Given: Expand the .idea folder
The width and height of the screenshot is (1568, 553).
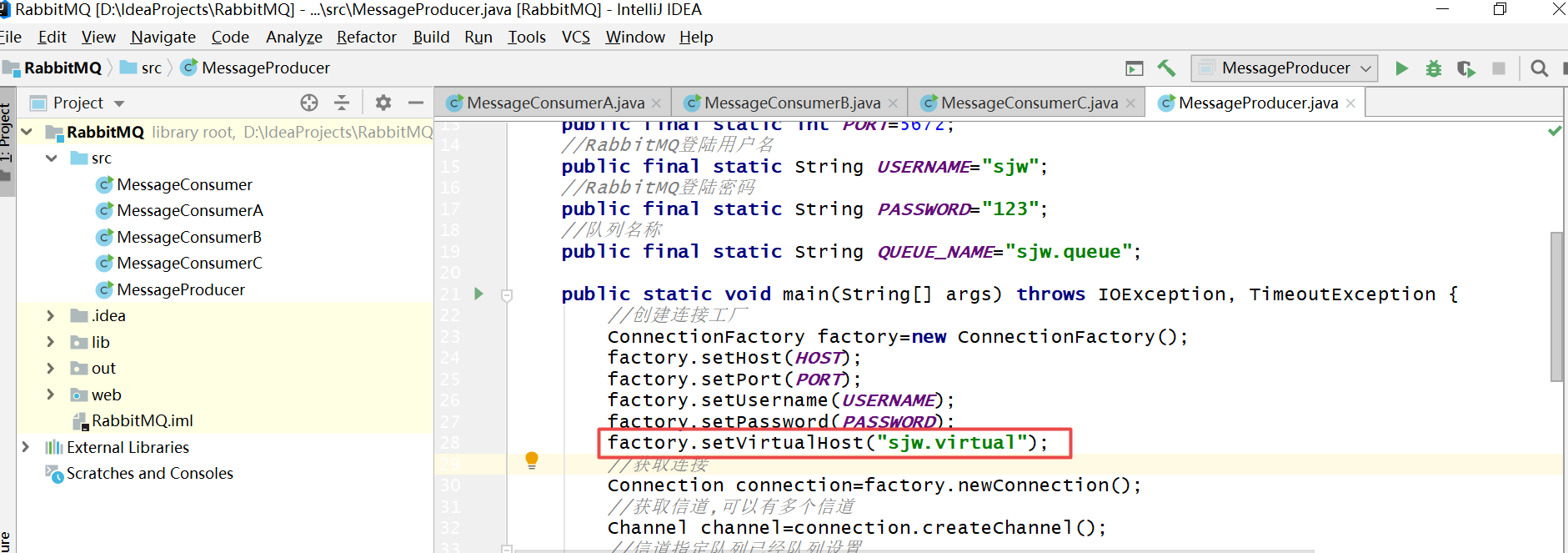Looking at the screenshot, I should click(51, 315).
